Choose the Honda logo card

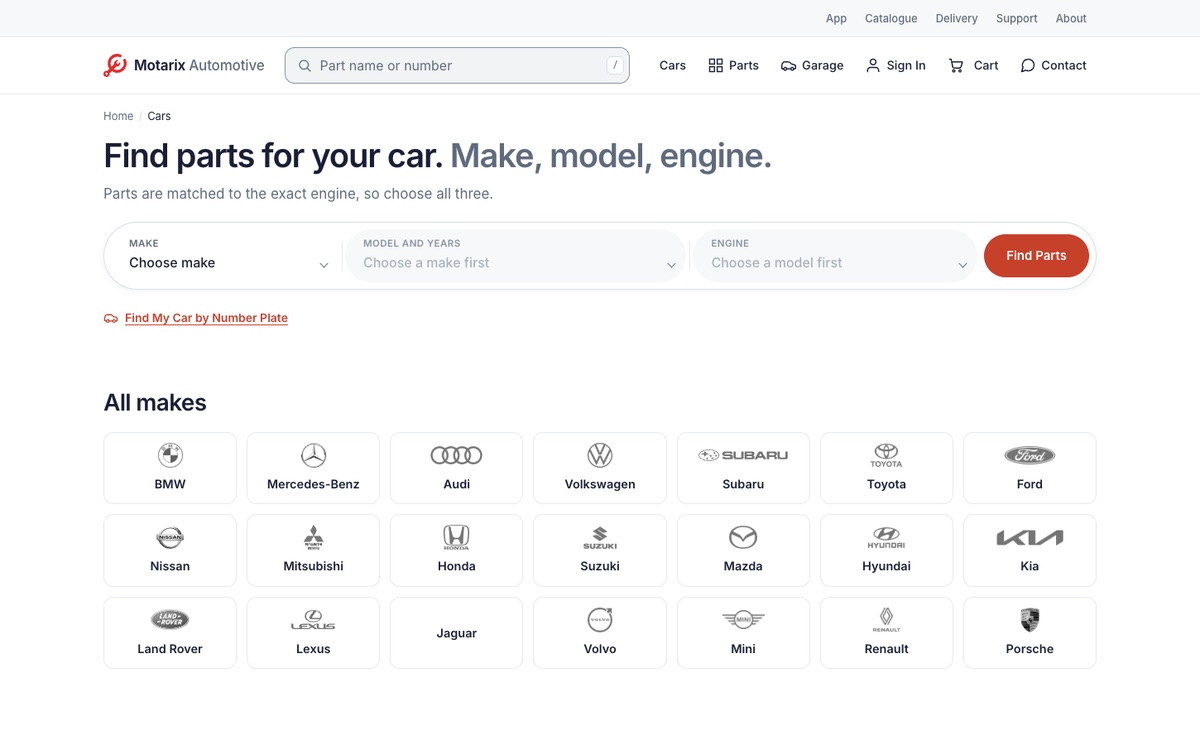click(456, 550)
